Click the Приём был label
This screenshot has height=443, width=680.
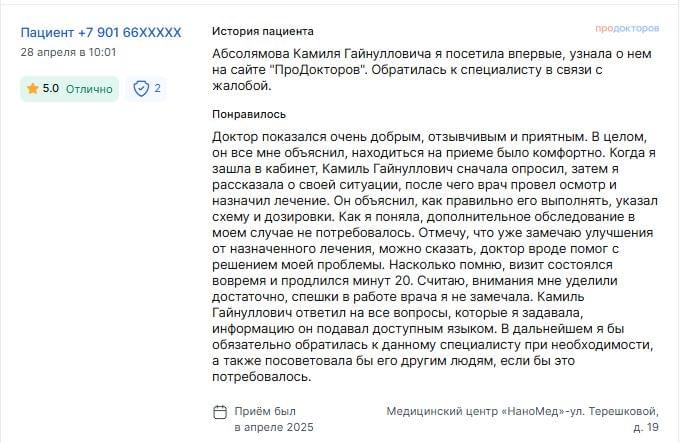tap(265, 411)
